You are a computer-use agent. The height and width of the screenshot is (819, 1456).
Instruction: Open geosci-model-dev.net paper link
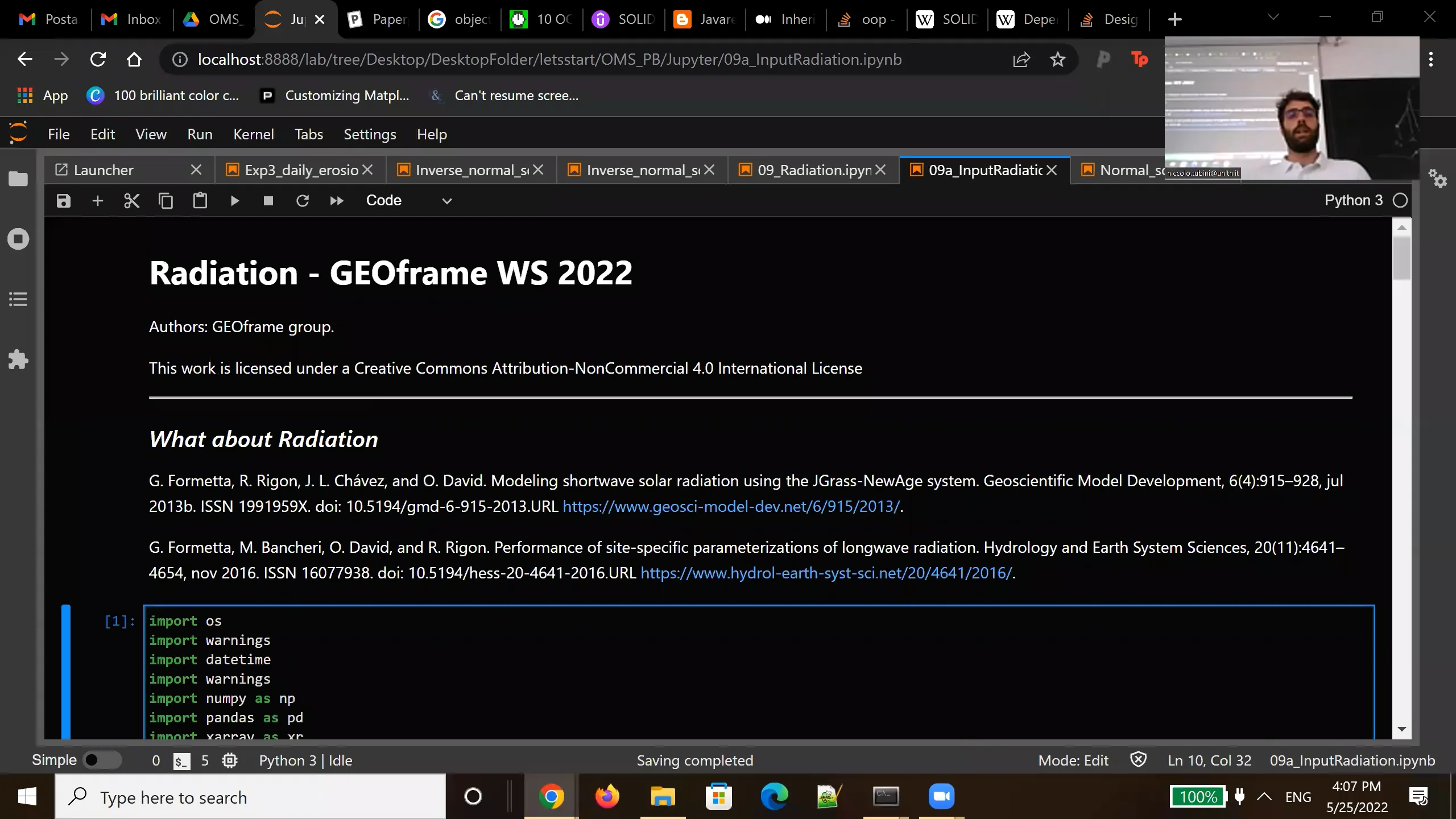(x=731, y=506)
